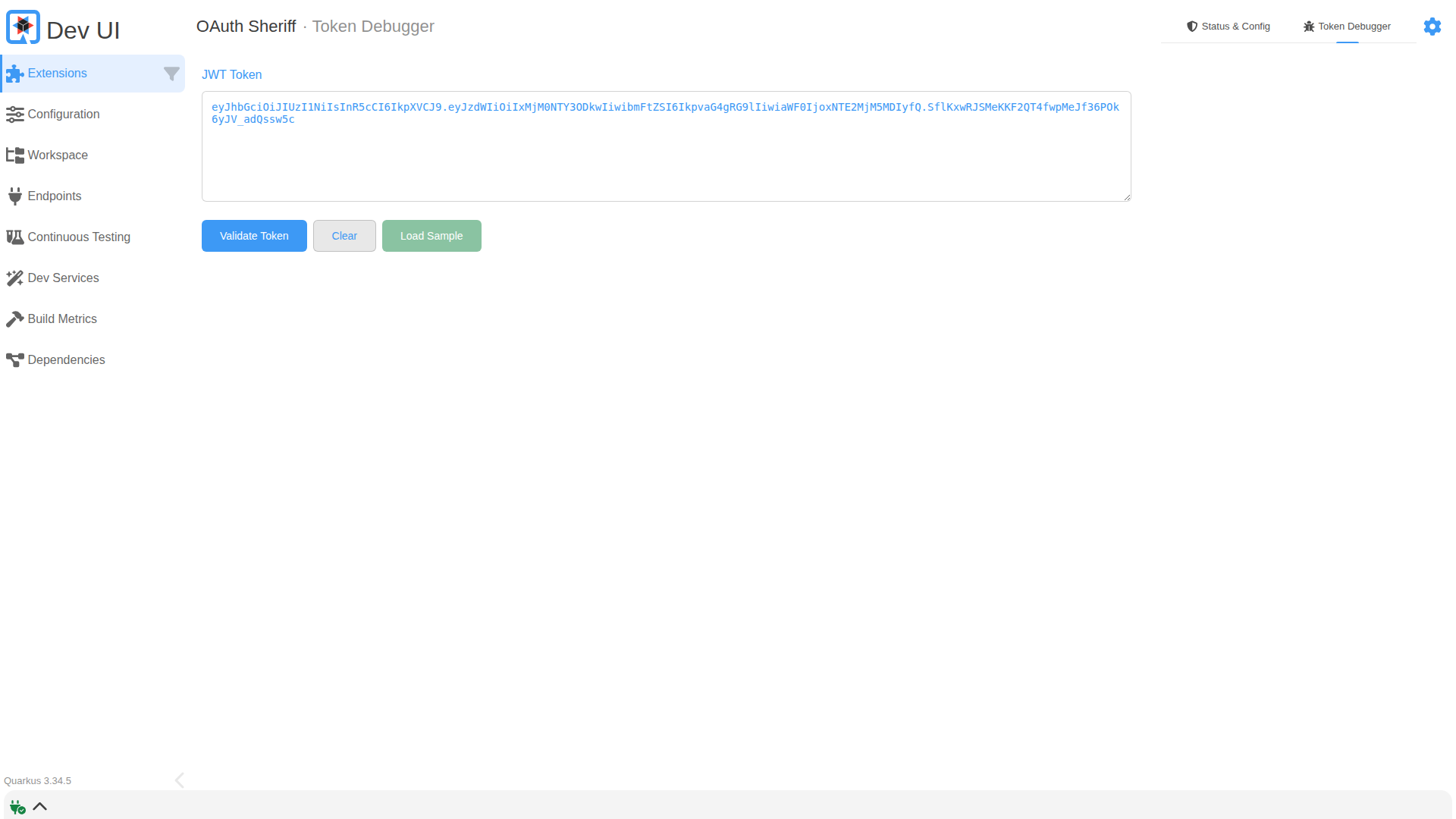This screenshot has height=819, width=1456.
Task: Click the green connection status plug icon
Action: [17, 807]
